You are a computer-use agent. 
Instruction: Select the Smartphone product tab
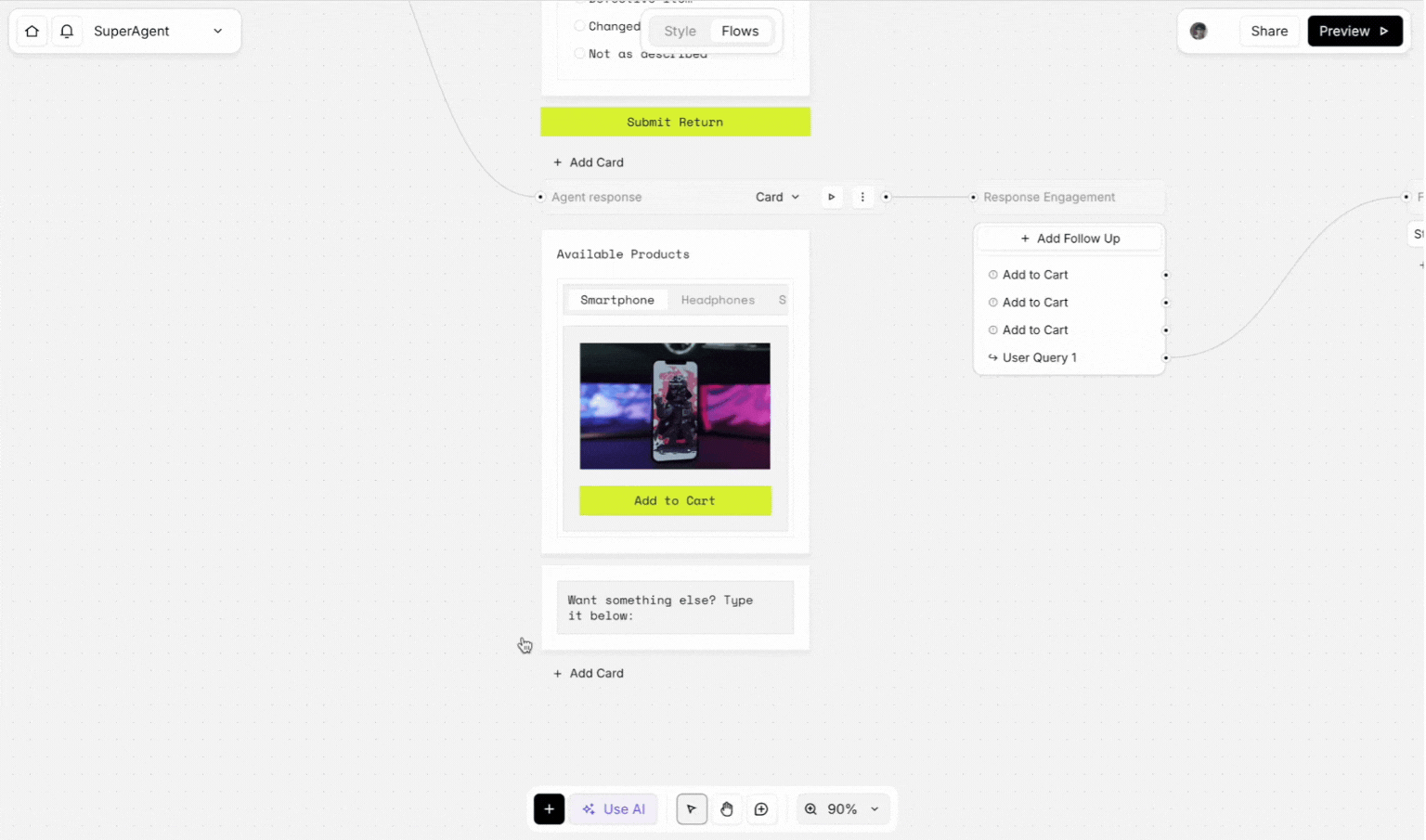(617, 300)
